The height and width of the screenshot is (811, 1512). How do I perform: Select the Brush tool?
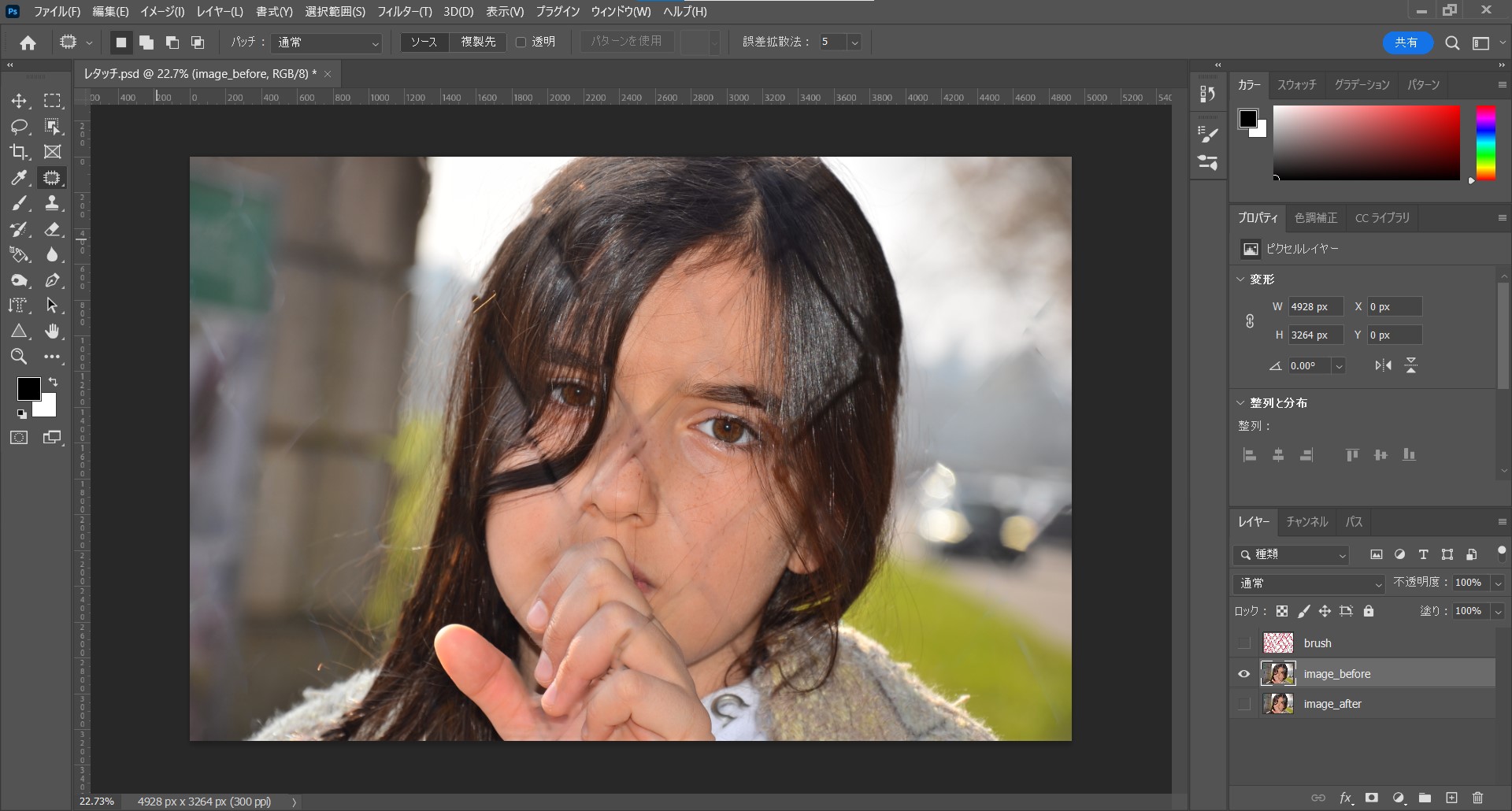pos(19,203)
